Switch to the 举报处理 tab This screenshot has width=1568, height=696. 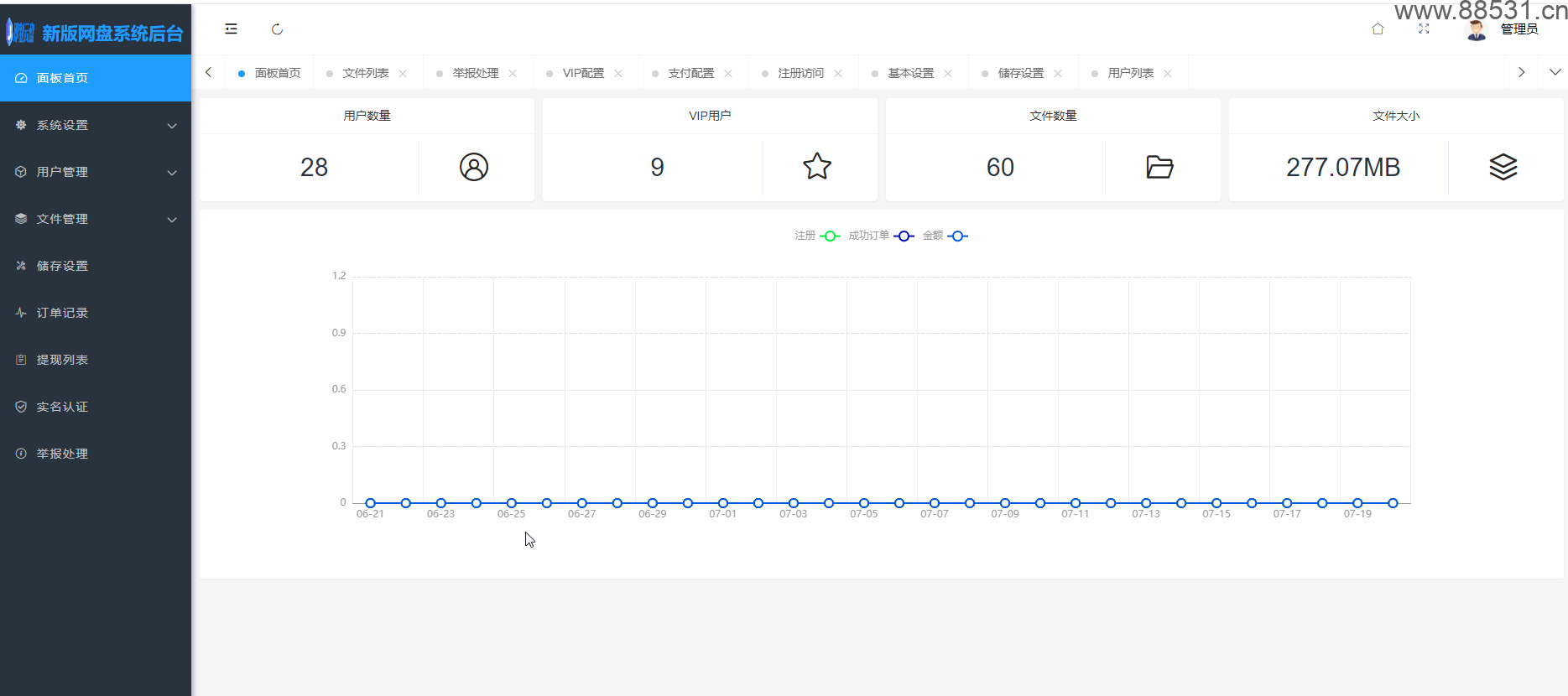[x=476, y=73]
